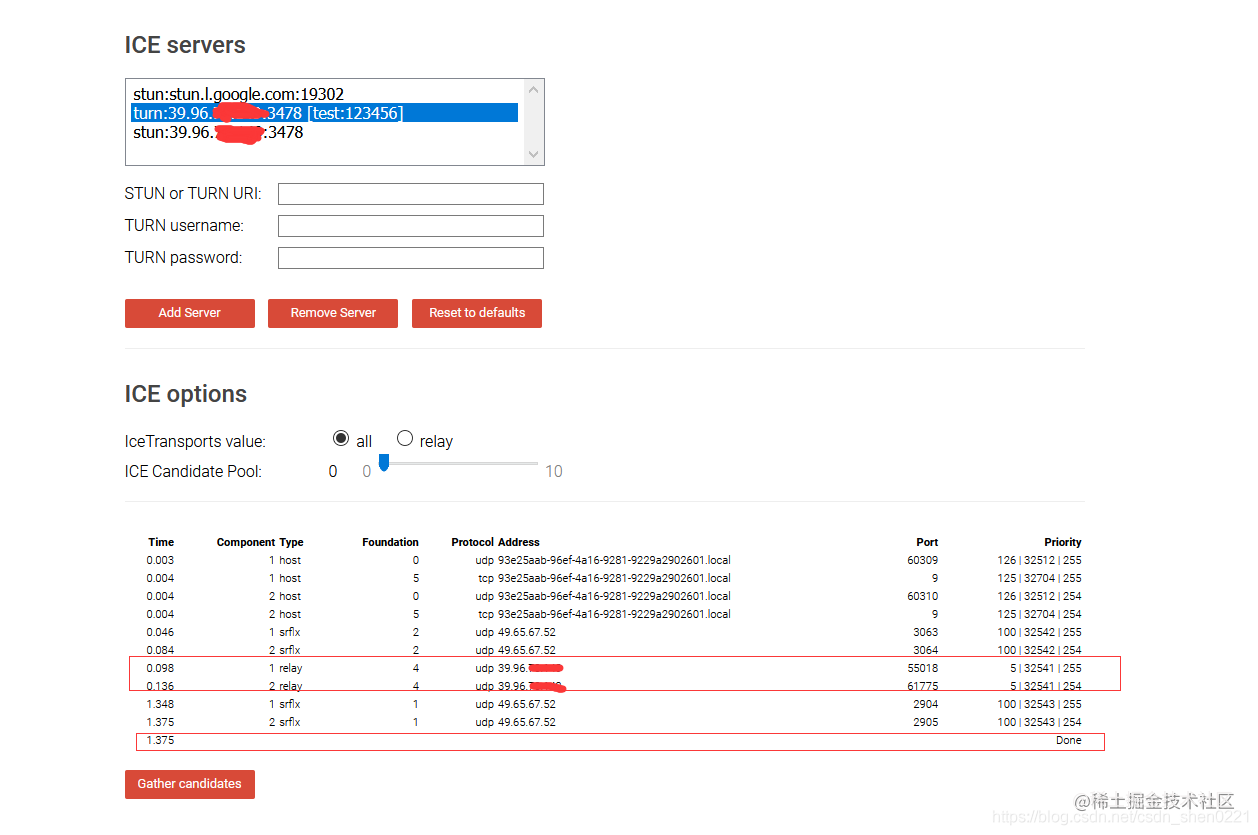This screenshot has width=1258, height=835.
Task: Click port value 3064
Action: 926,650
